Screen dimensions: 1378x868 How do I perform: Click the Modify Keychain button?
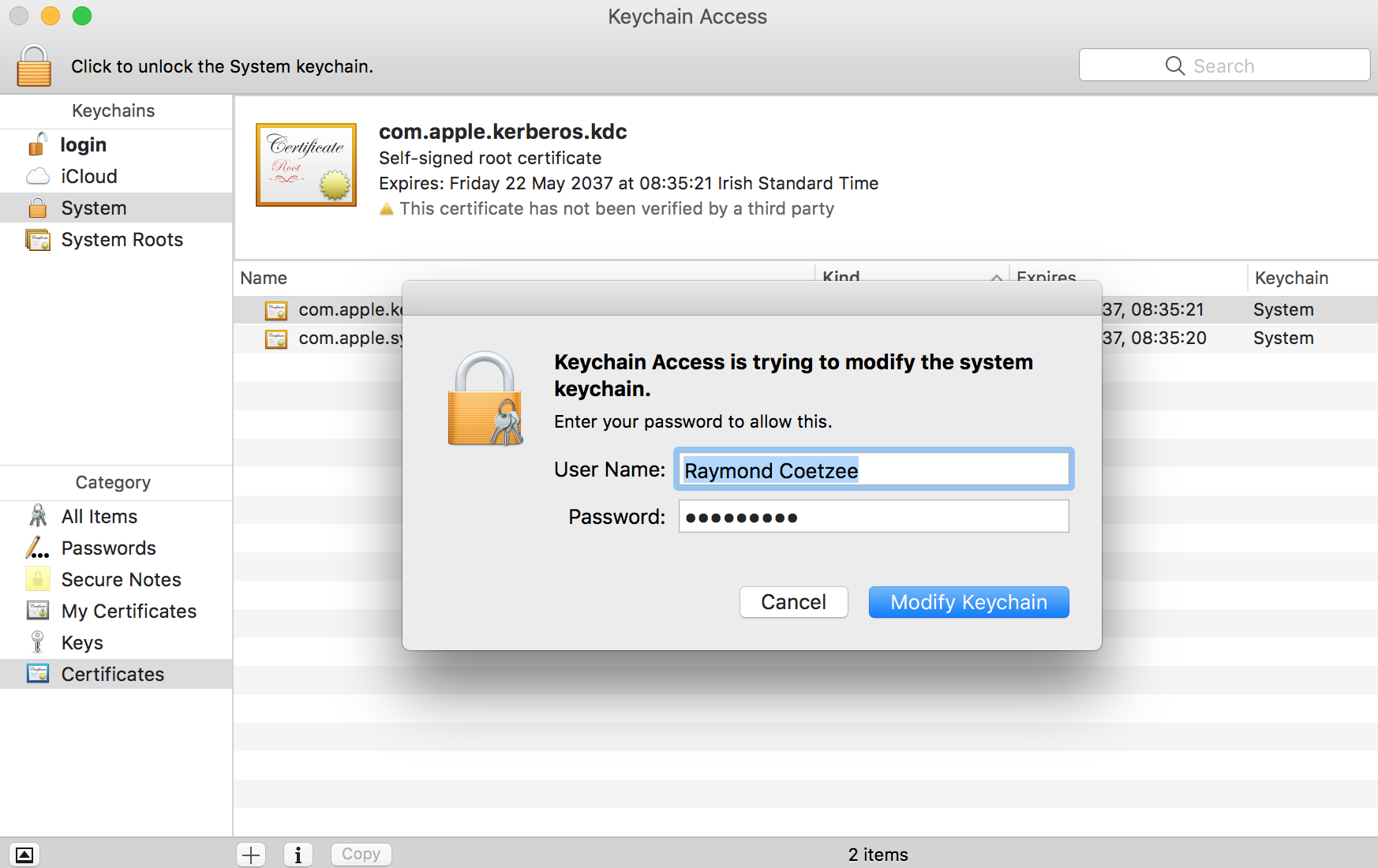[x=968, y=601]
